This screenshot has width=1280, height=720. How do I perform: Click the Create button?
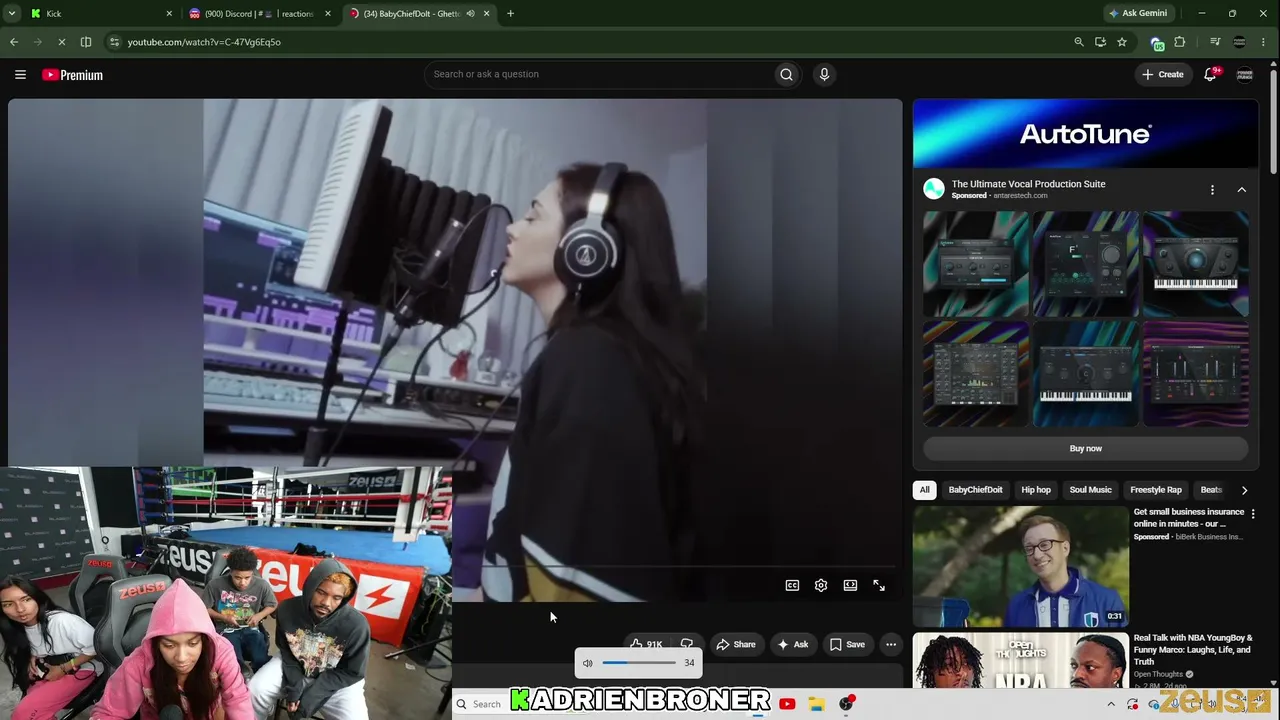1163,74
